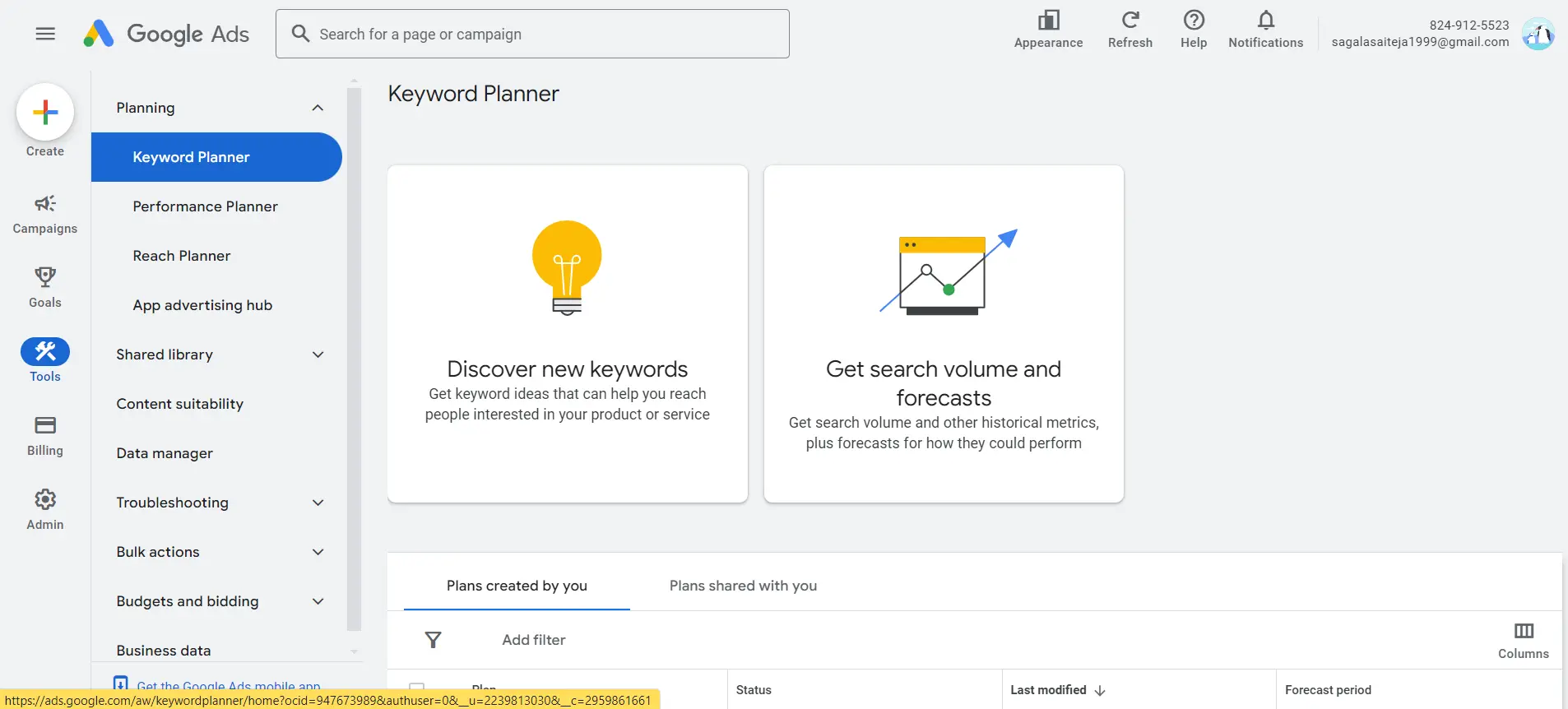Viewport: 1568px width, 709px height.
Task: Select Keyword Planner menu item
Action: pos(216,157)
